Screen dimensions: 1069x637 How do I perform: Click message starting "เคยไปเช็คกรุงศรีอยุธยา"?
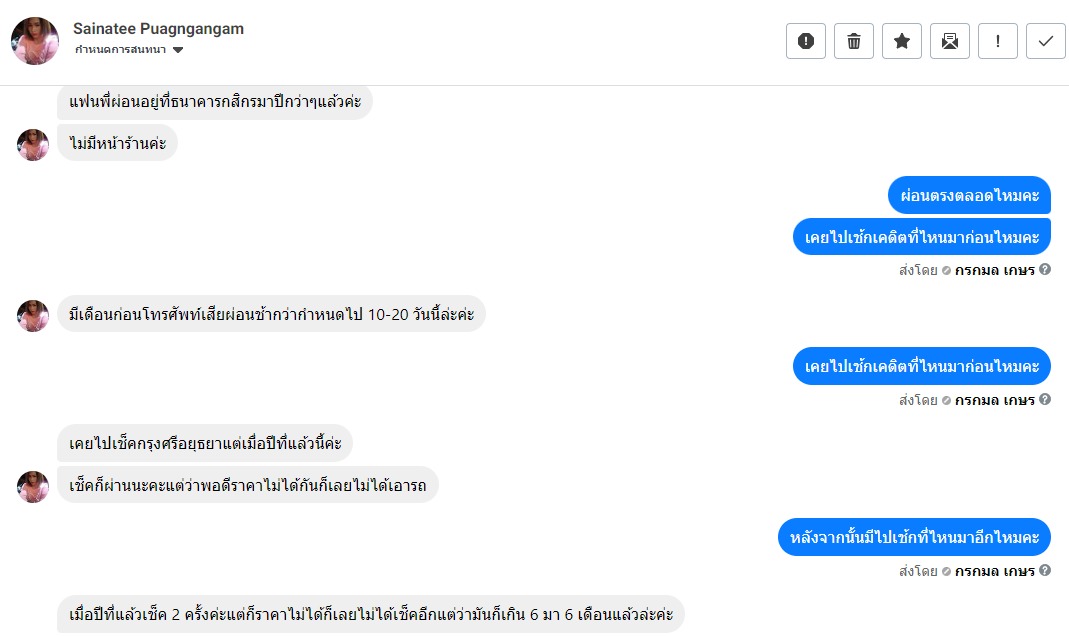point(205,443)
